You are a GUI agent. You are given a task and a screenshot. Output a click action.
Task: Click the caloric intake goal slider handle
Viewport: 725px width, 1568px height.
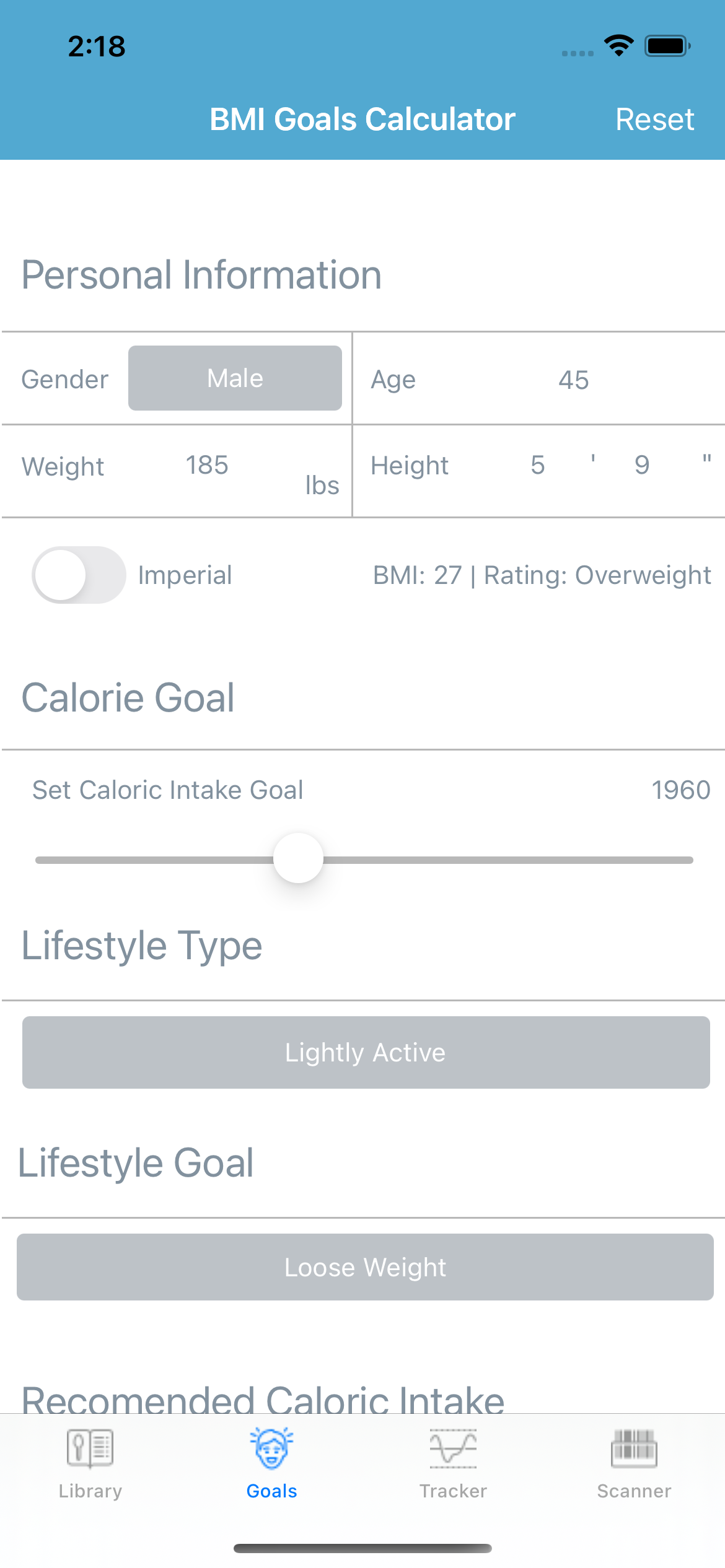click(x=299, y=858)
